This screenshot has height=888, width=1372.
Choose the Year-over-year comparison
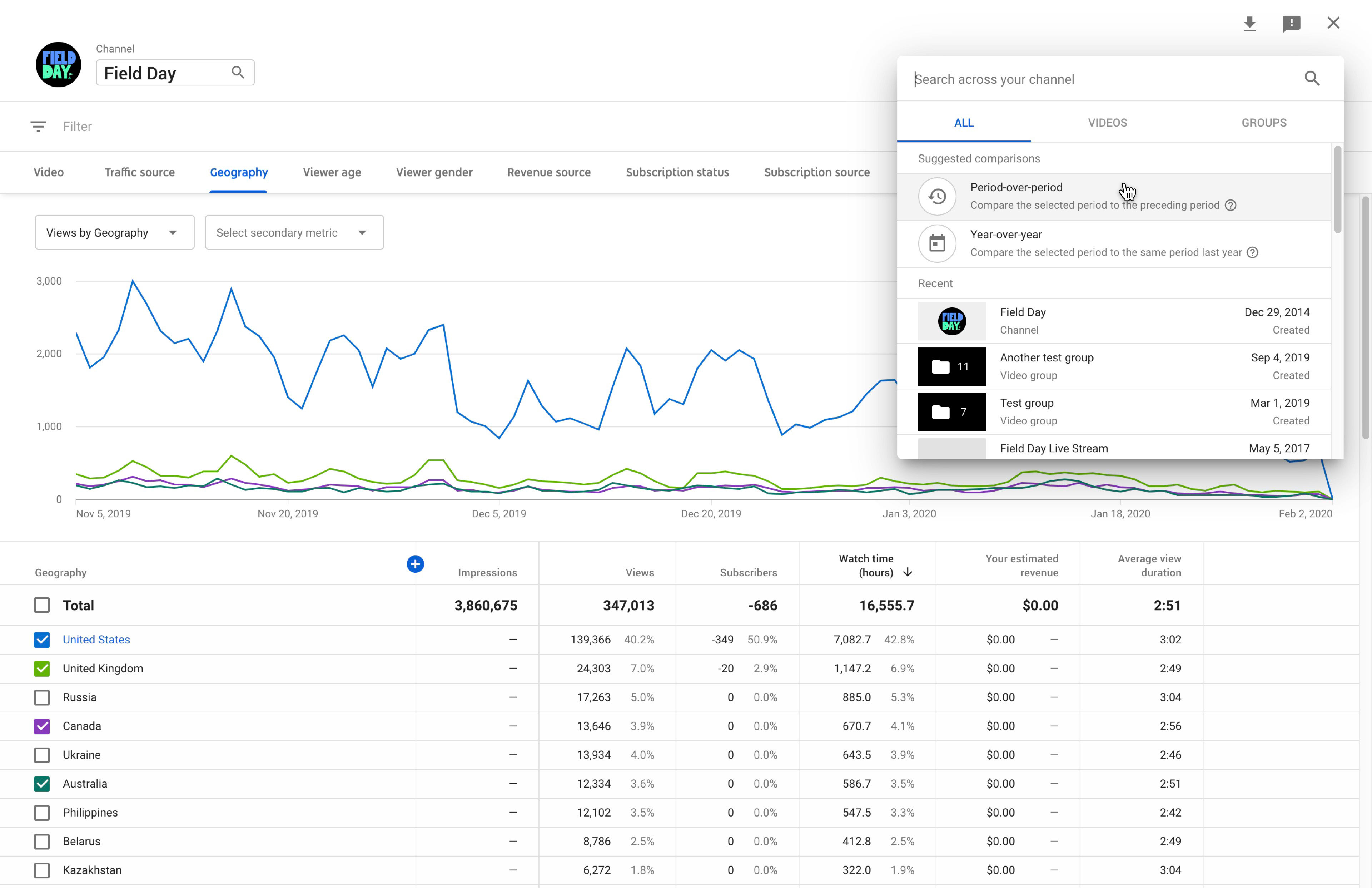[1114, 243]
